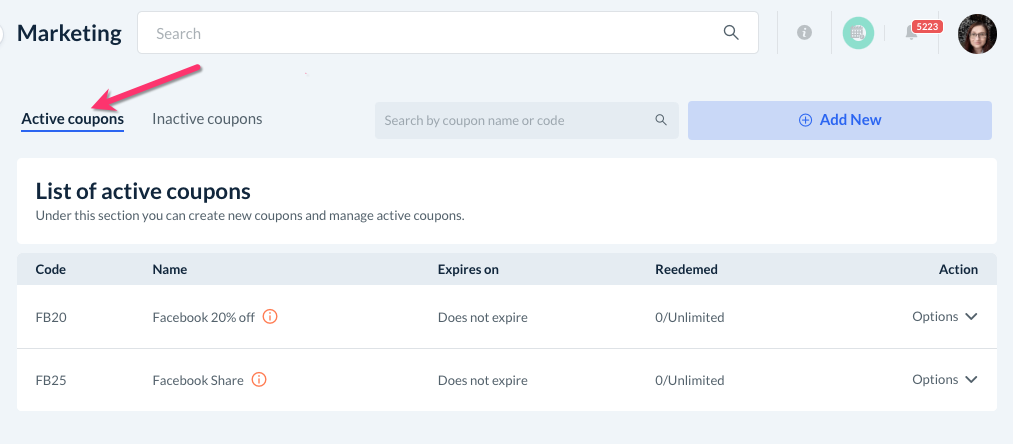
Task: Select the FB25 coupon code
Action: [51, 380]
